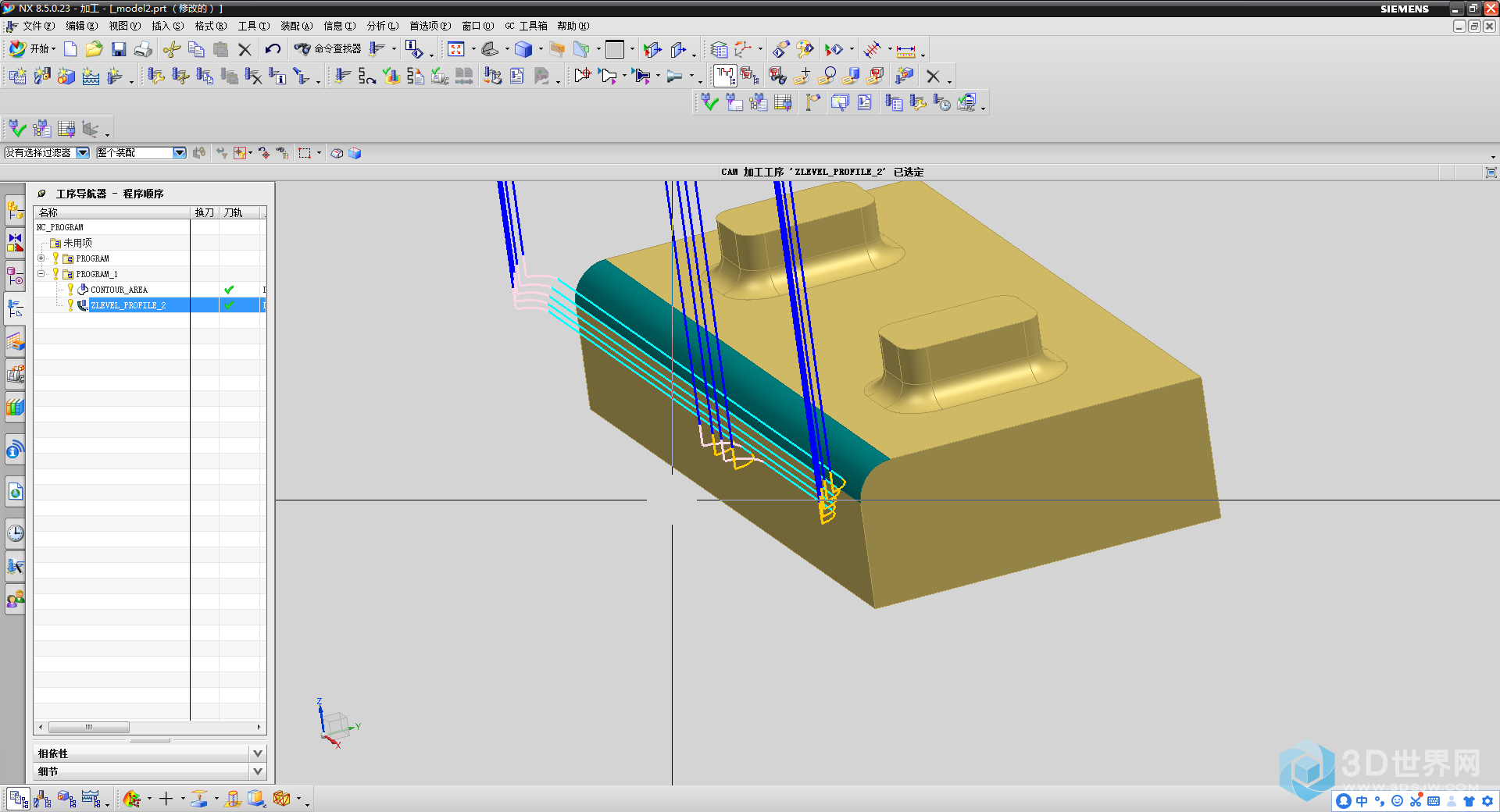Open the 帮助 menu

[573, 26]
